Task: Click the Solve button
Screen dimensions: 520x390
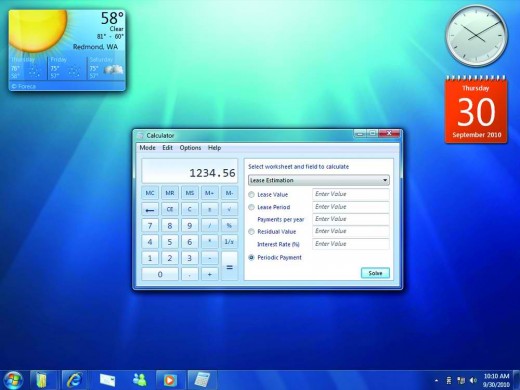Action: point(375,273)
